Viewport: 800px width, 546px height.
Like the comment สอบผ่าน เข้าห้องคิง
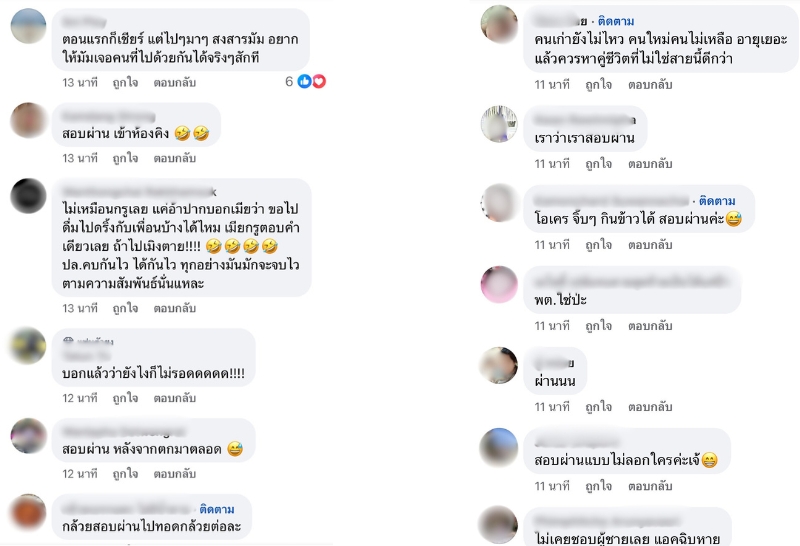pos(126,158)
